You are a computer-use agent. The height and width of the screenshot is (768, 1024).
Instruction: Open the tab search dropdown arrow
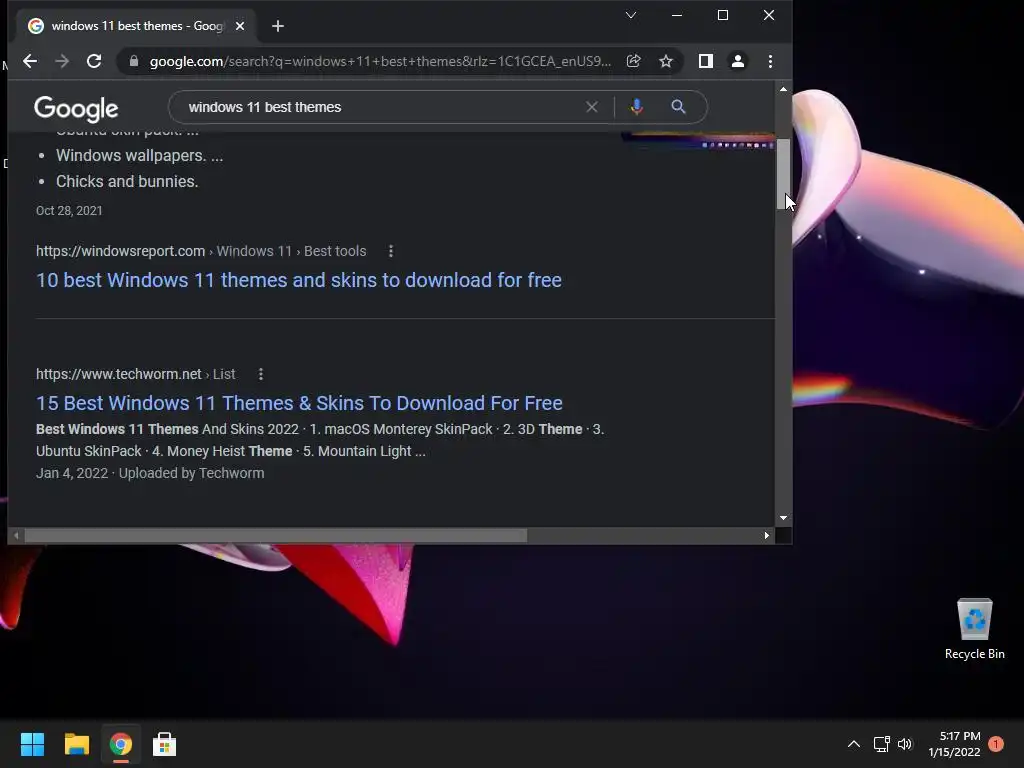(x=630, y=15)
